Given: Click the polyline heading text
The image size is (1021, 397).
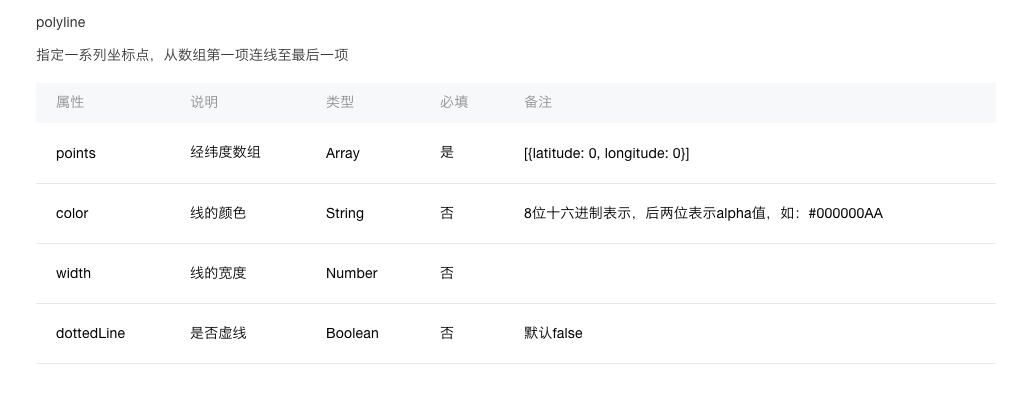Looking at the screenshot, I should (61, 23).
